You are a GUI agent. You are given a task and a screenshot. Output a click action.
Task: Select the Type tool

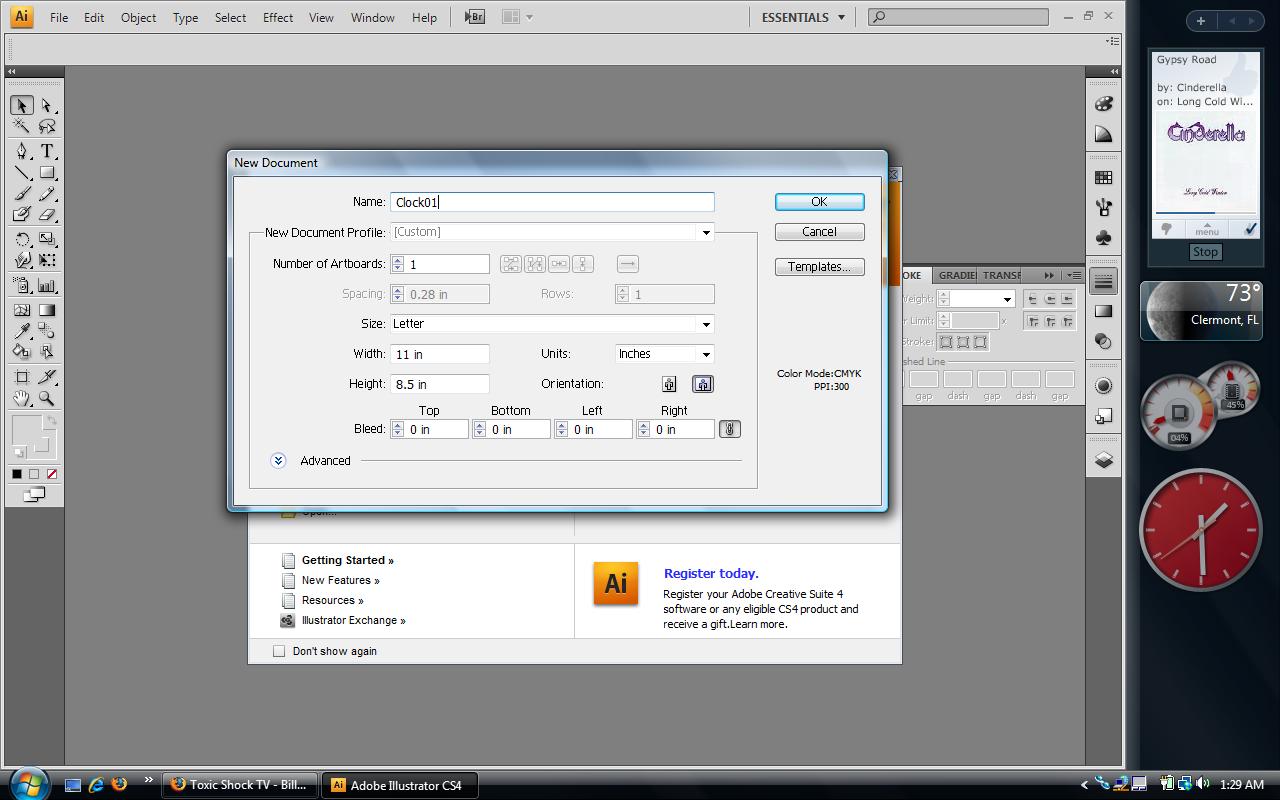47,151
